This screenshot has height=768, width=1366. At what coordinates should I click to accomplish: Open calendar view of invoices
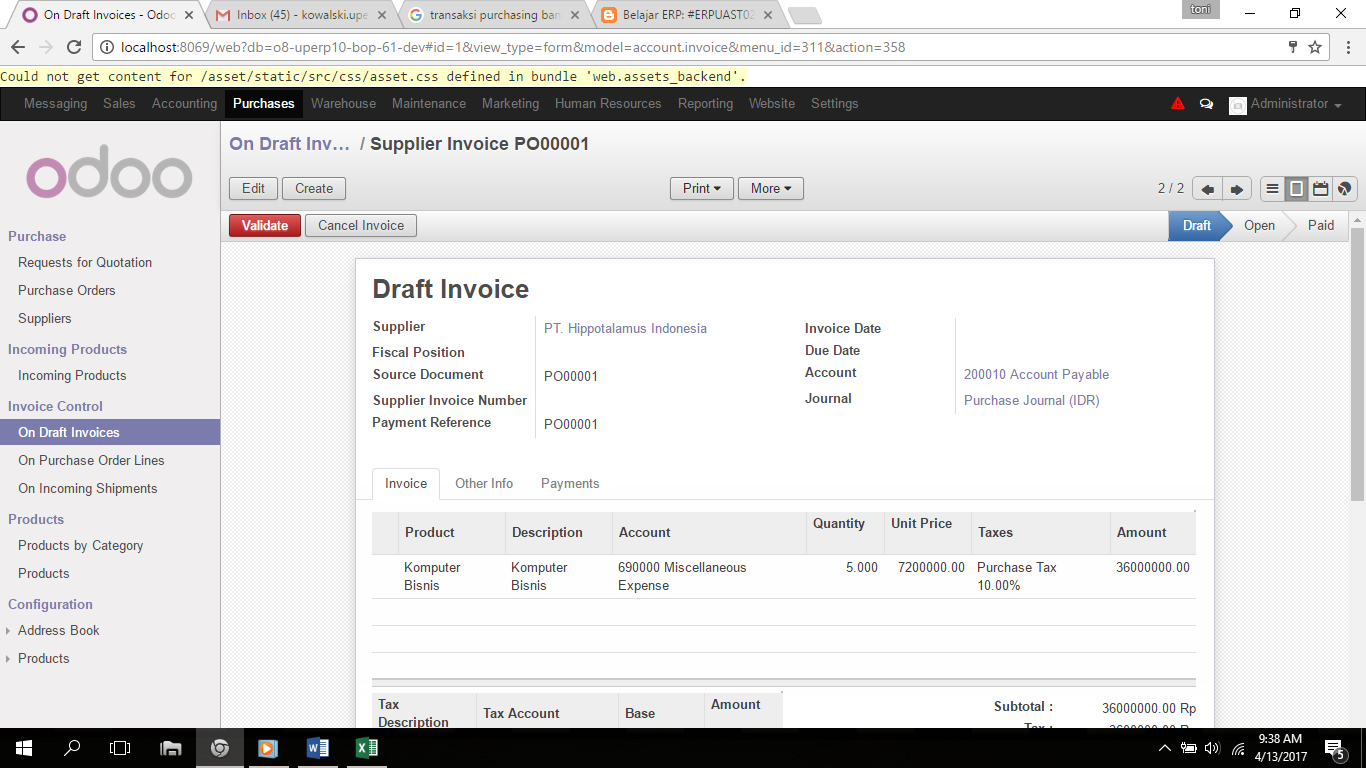(1320, 188)
